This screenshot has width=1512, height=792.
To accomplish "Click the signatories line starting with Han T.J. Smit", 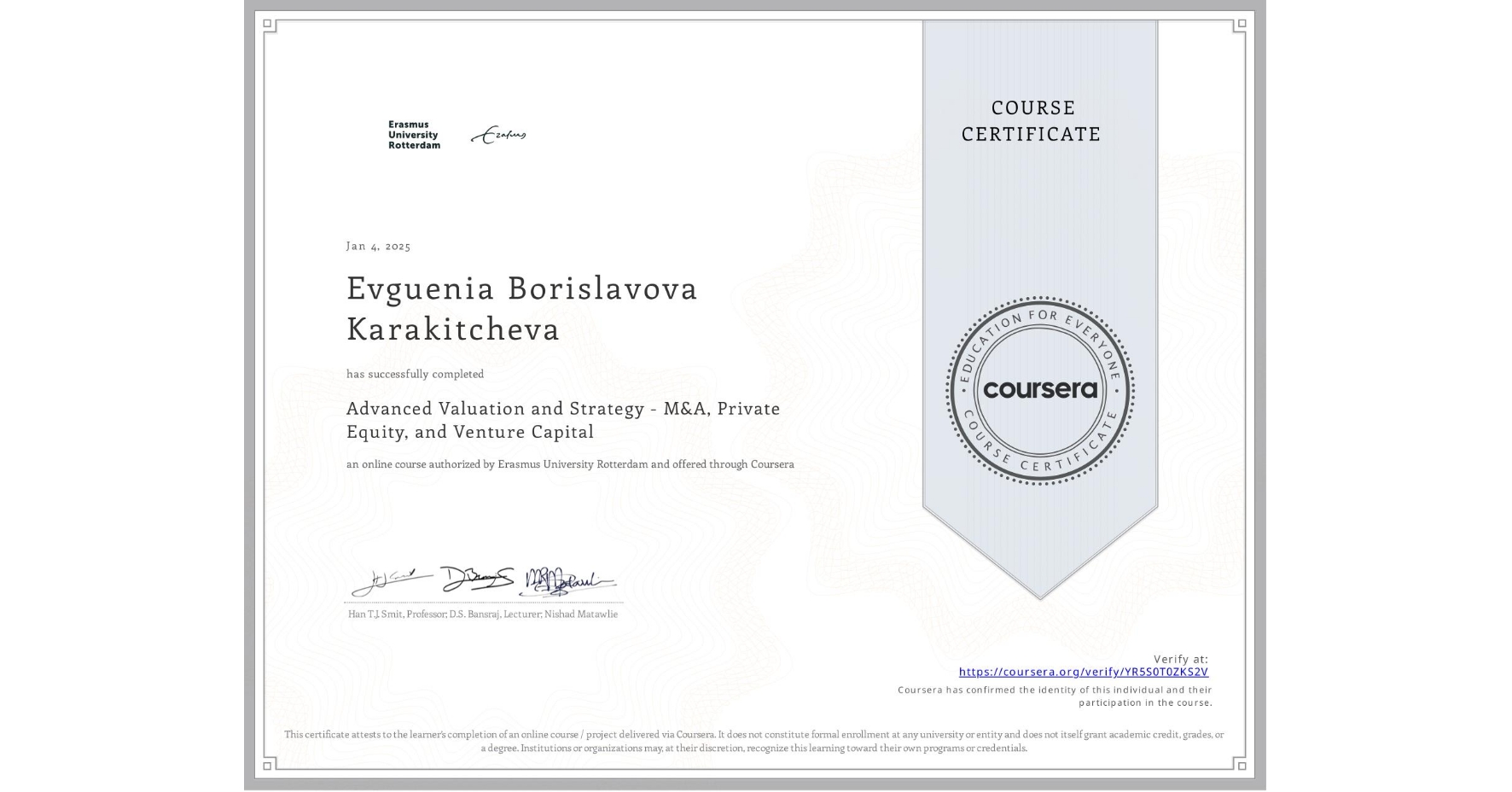I will tap(483, 614).
